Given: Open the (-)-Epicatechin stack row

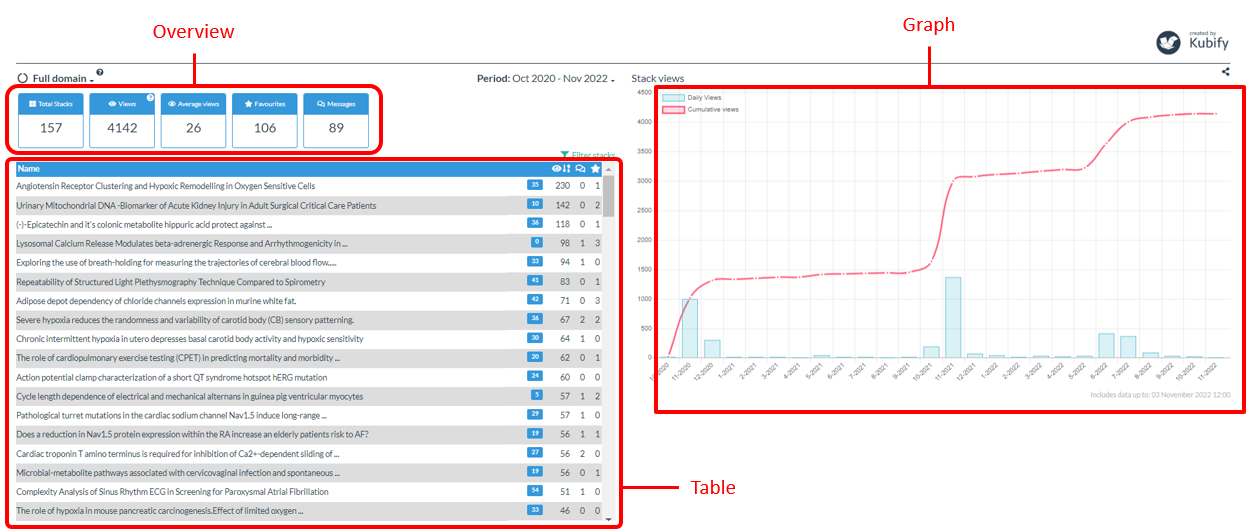Looking at the screenshot, I should tap(144, 224).
